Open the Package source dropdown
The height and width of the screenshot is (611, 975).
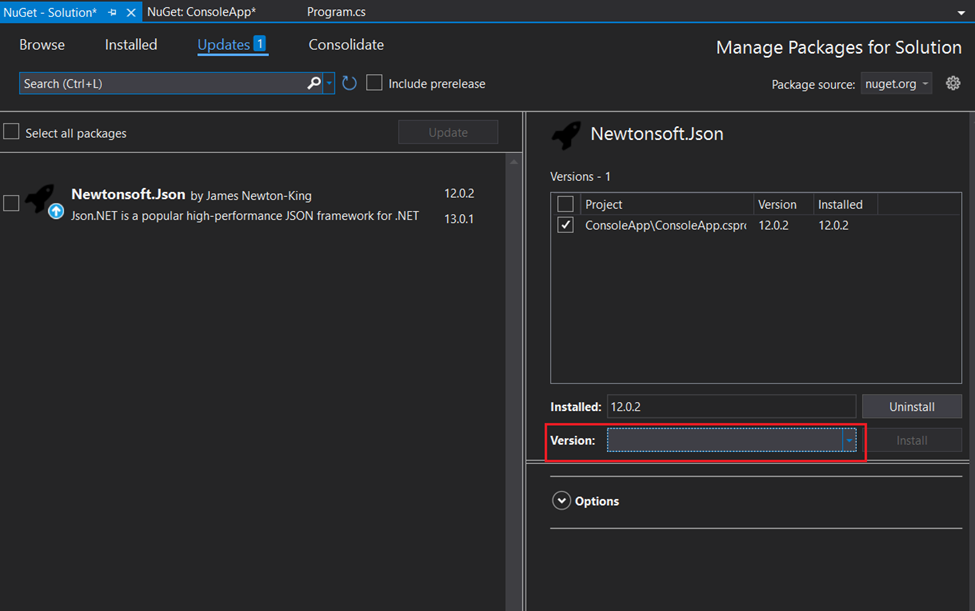pyautogui.click(x=896, y=84)
